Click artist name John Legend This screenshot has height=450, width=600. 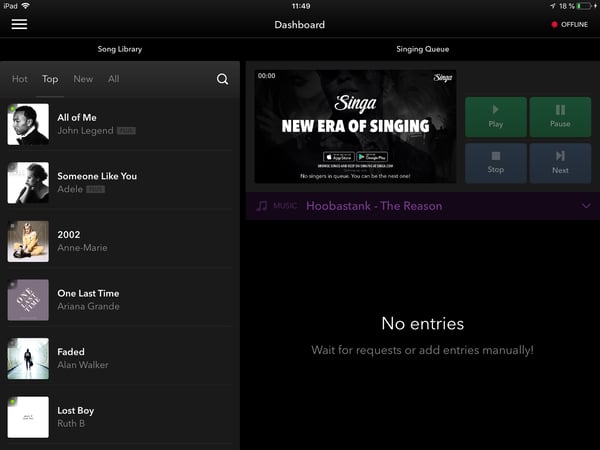[85, 130]
